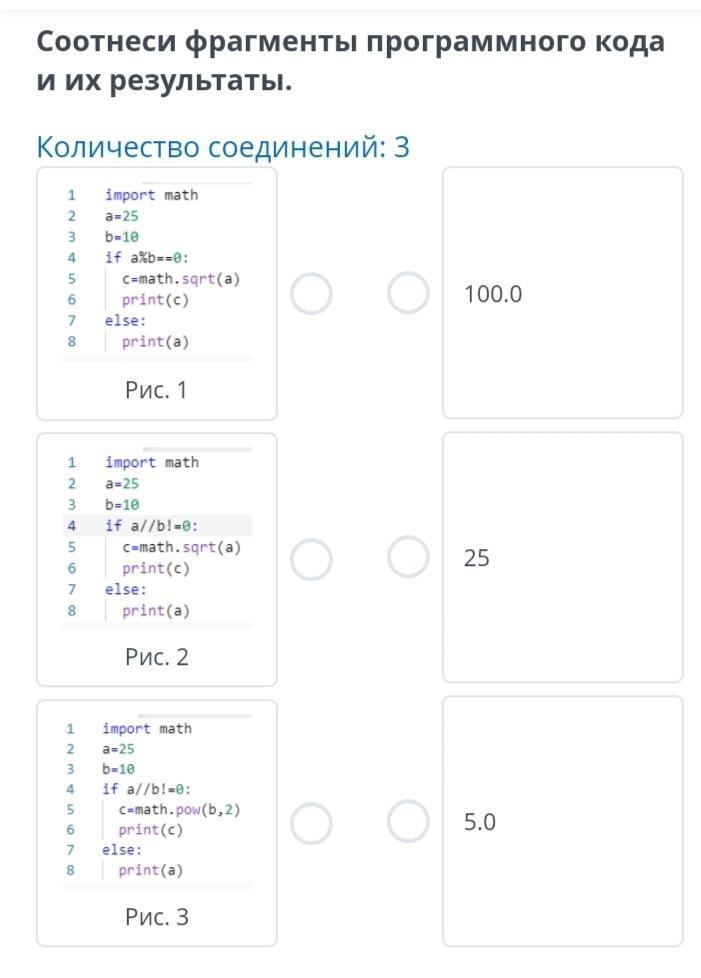Select the connector circle beside Рис. 1
The height and width of the screenshot is (978, 701).
pos(311,294)
